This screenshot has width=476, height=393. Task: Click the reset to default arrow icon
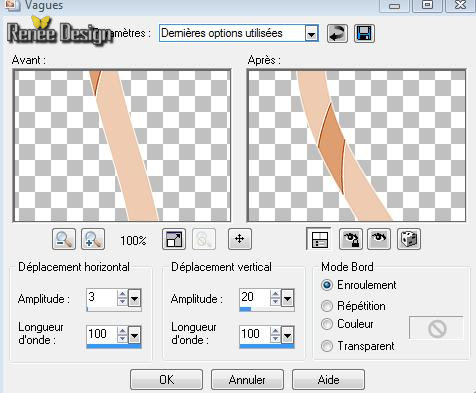[337, 33]
